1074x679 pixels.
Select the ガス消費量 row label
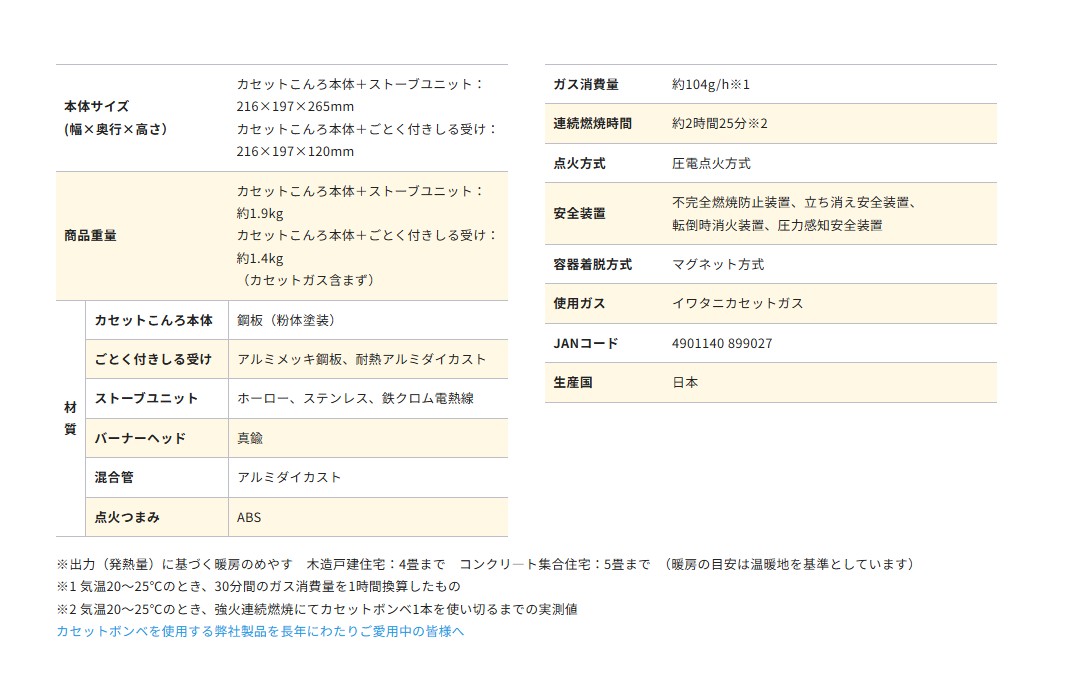coord(586,84)
